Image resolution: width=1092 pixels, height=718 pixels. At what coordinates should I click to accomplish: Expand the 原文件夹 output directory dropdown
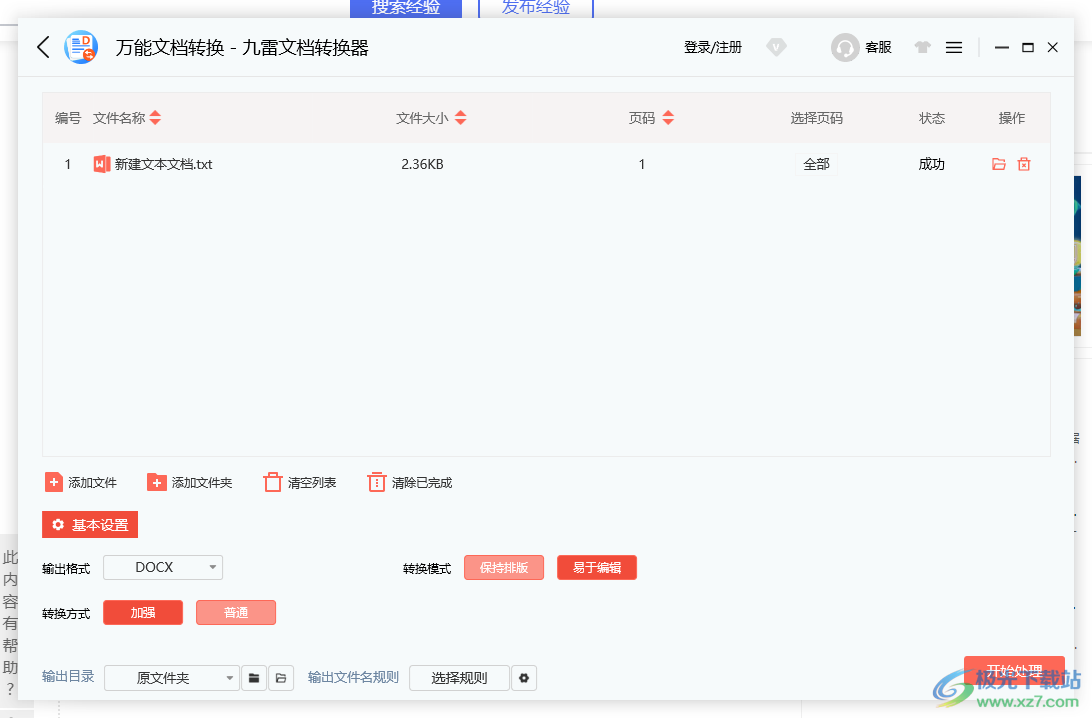pos(230,678)
